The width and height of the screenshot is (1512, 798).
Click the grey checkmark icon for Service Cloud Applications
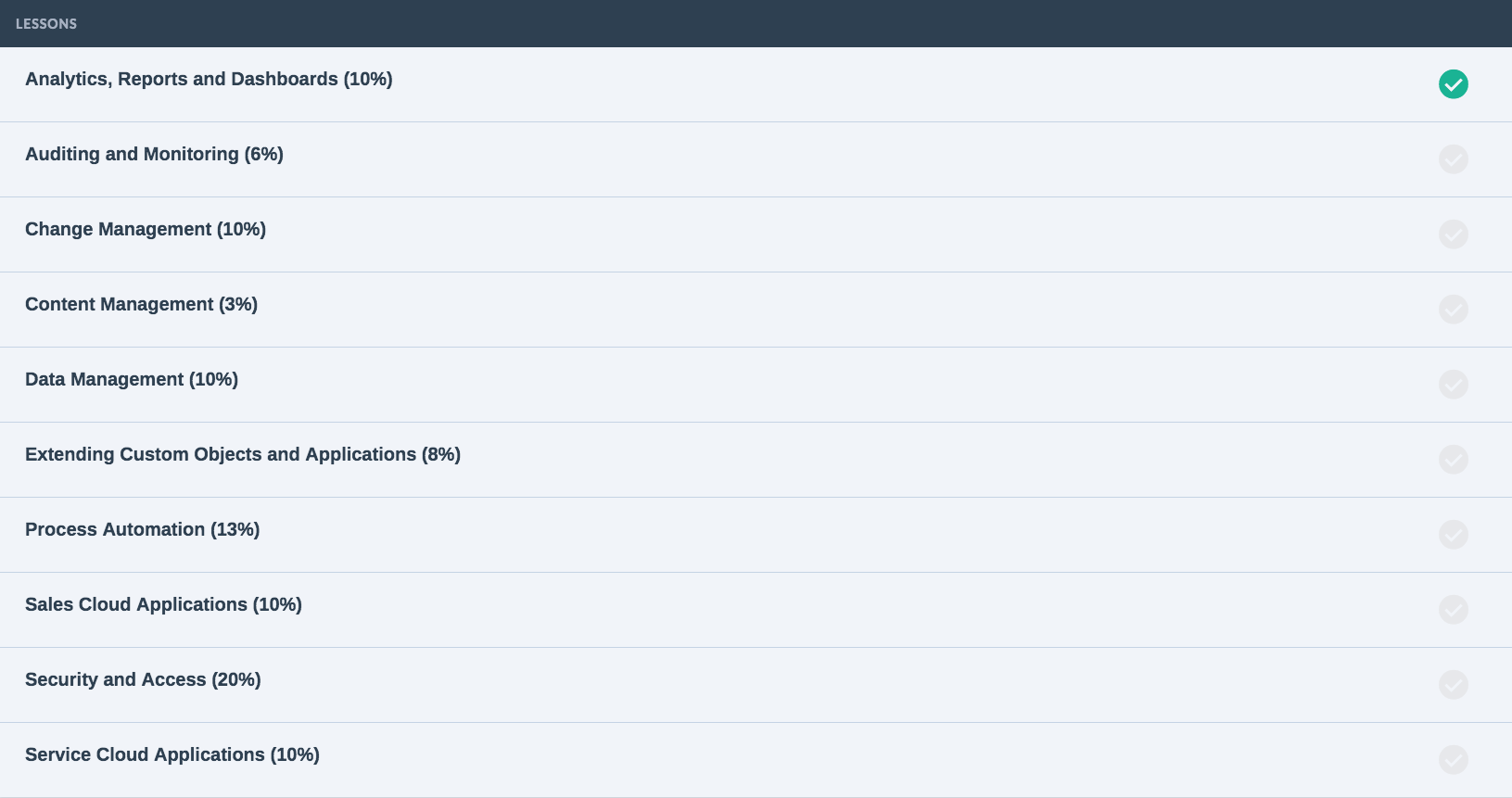(x=1453, y=760)
